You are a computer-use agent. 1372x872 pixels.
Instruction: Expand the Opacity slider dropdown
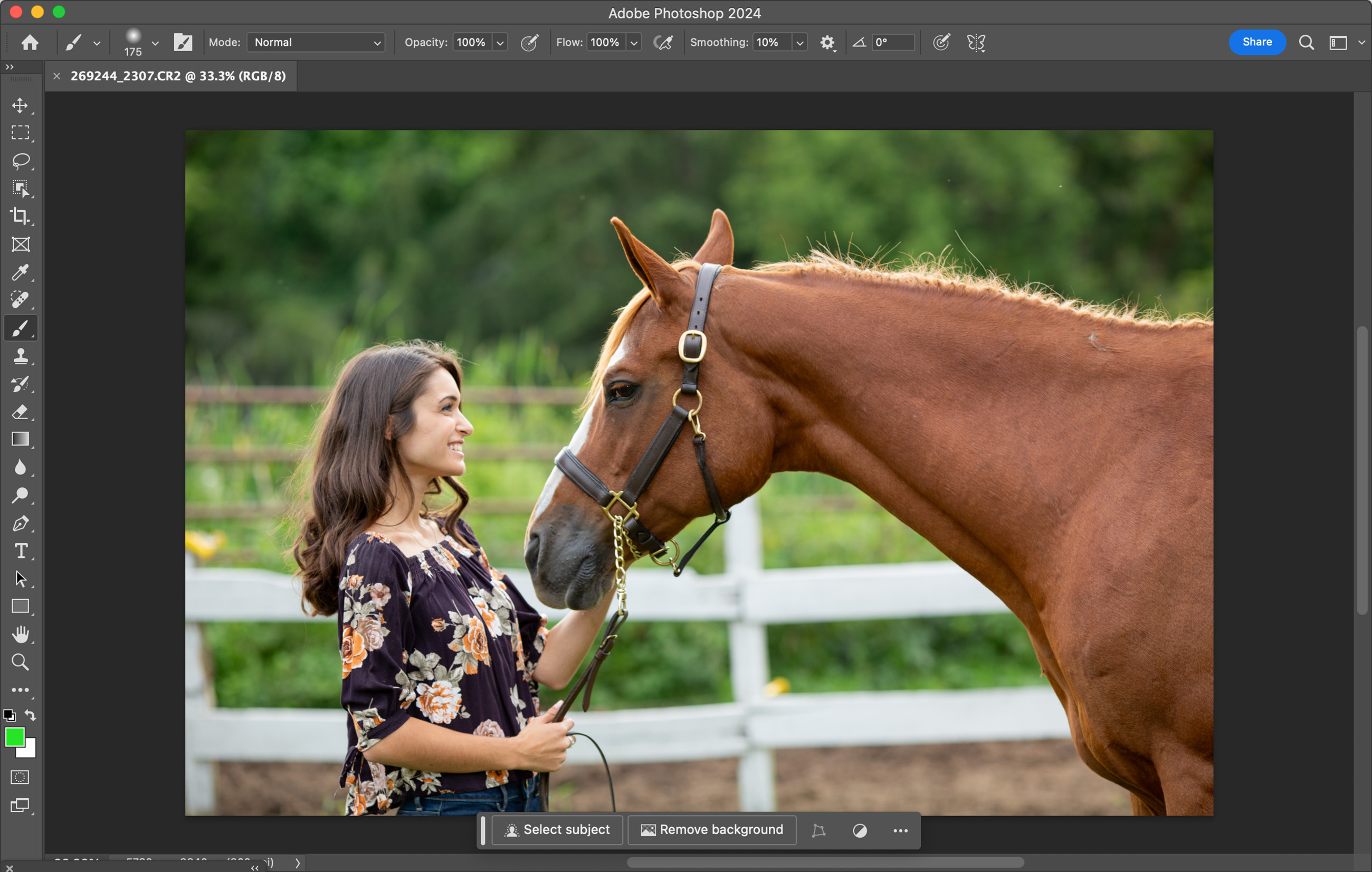pyautogui.click(x=500, y=43)
